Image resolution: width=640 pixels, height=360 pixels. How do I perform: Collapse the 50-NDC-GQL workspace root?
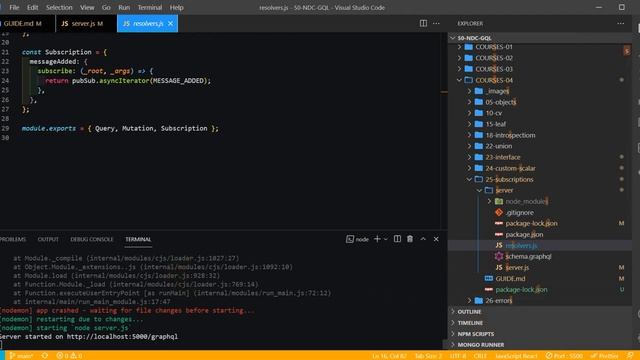[x=474, y=38]
